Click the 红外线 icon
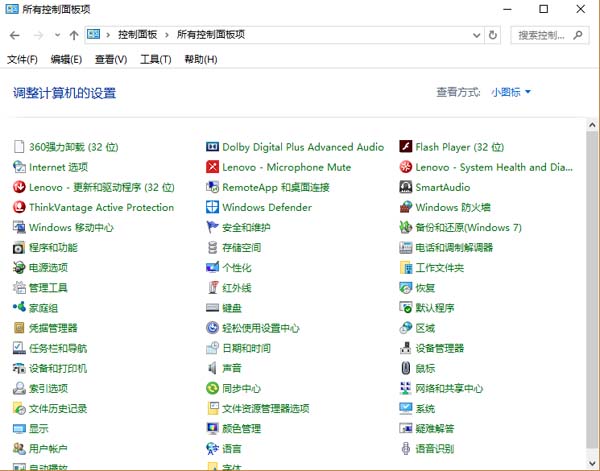600x471 pixels. click(x=212, y=288)
